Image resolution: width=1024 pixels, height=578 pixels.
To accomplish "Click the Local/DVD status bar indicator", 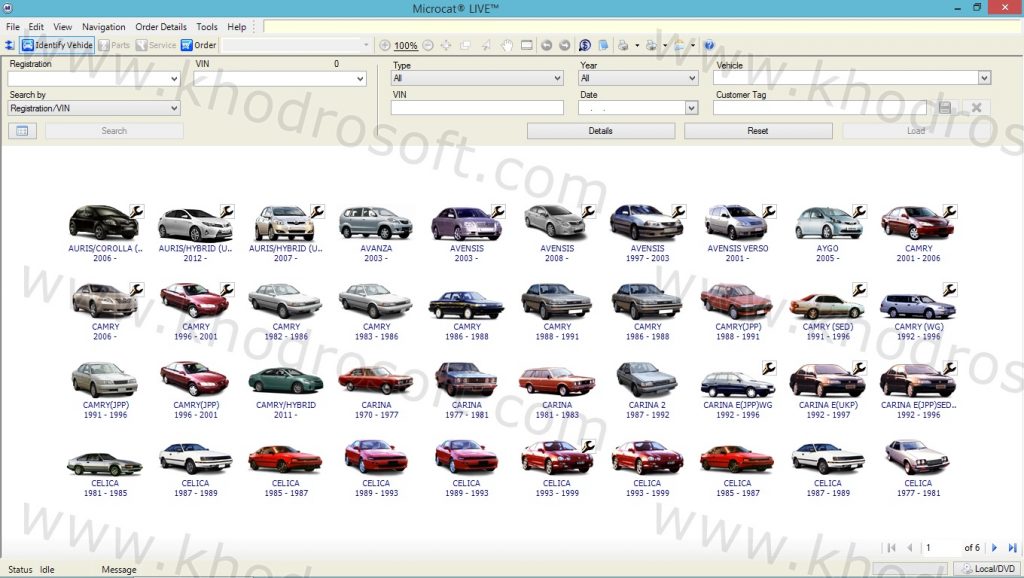I will 989,569.
